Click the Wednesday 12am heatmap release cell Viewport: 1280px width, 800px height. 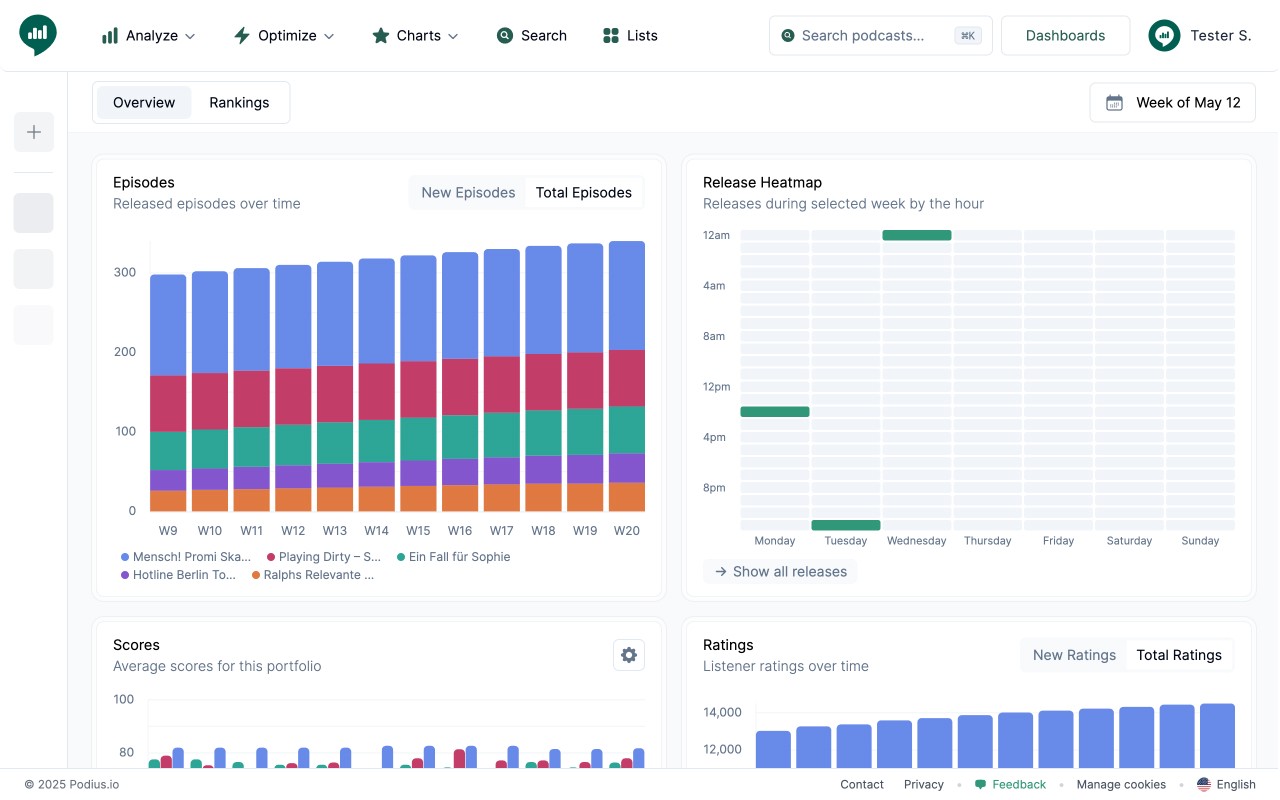[x=917, y=235]
